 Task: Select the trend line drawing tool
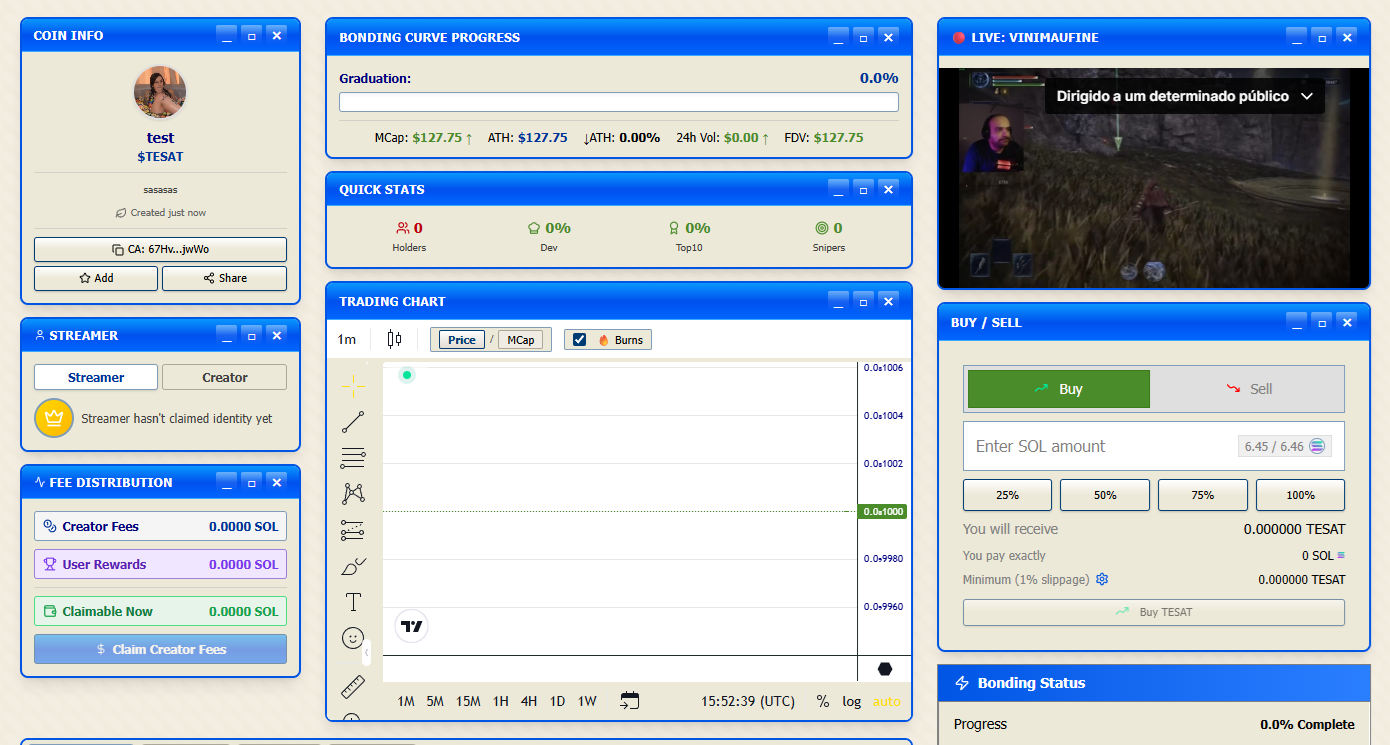point(353,422)
